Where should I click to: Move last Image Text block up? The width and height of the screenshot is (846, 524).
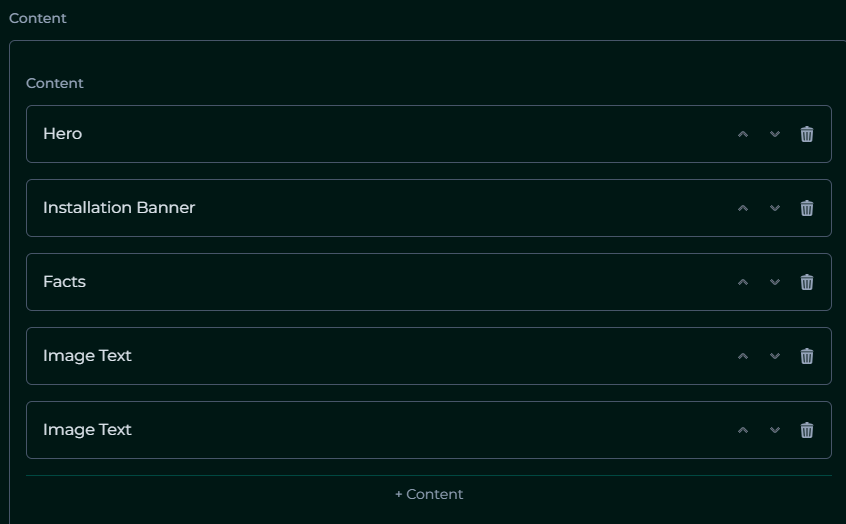pos(743,430)
